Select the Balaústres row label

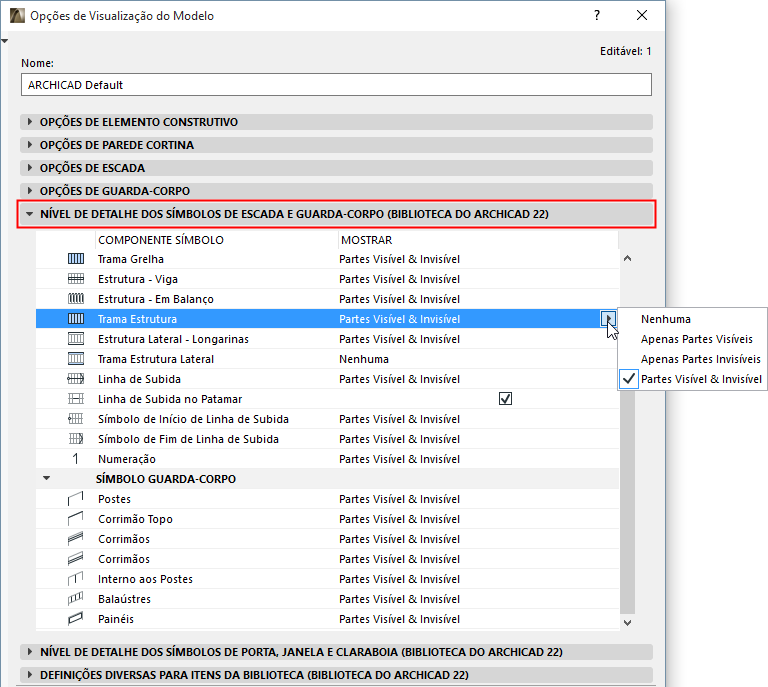click(124, 599)
